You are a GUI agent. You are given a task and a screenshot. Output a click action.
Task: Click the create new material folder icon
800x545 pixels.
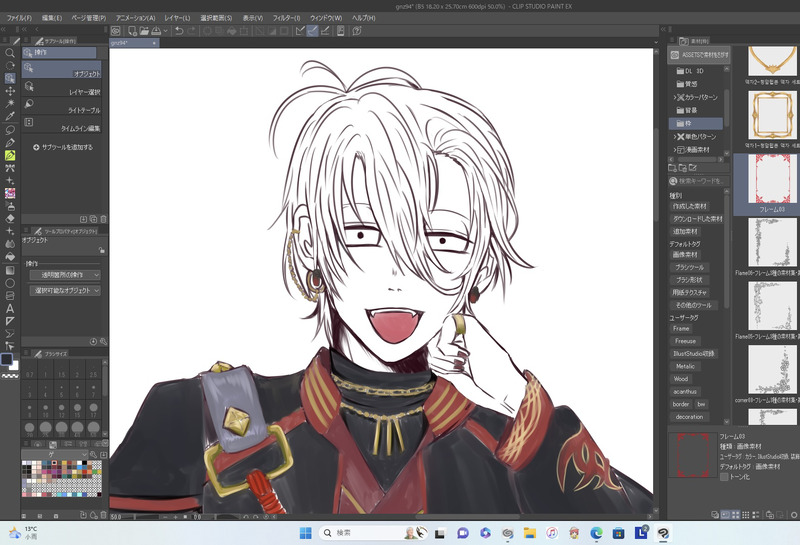(672, 167)
